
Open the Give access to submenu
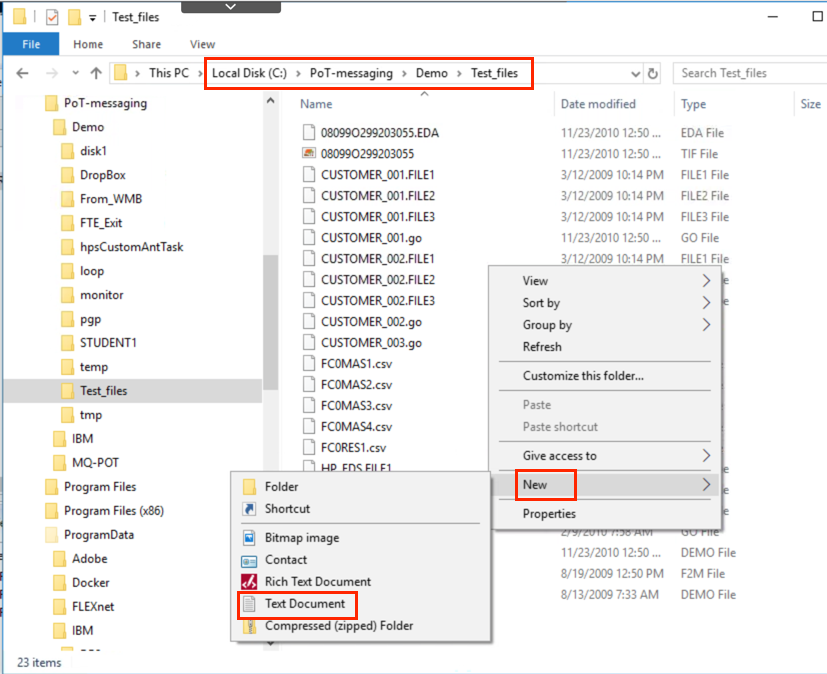(605, 456)
